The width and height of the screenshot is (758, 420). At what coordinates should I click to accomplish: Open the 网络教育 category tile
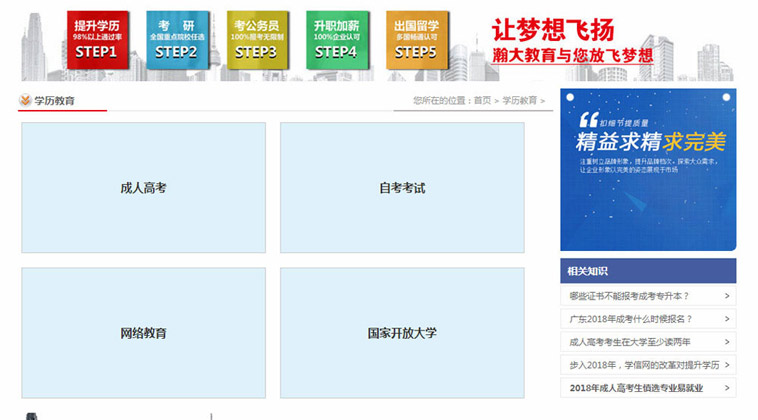pyautogui.click(x=143, y=333)
